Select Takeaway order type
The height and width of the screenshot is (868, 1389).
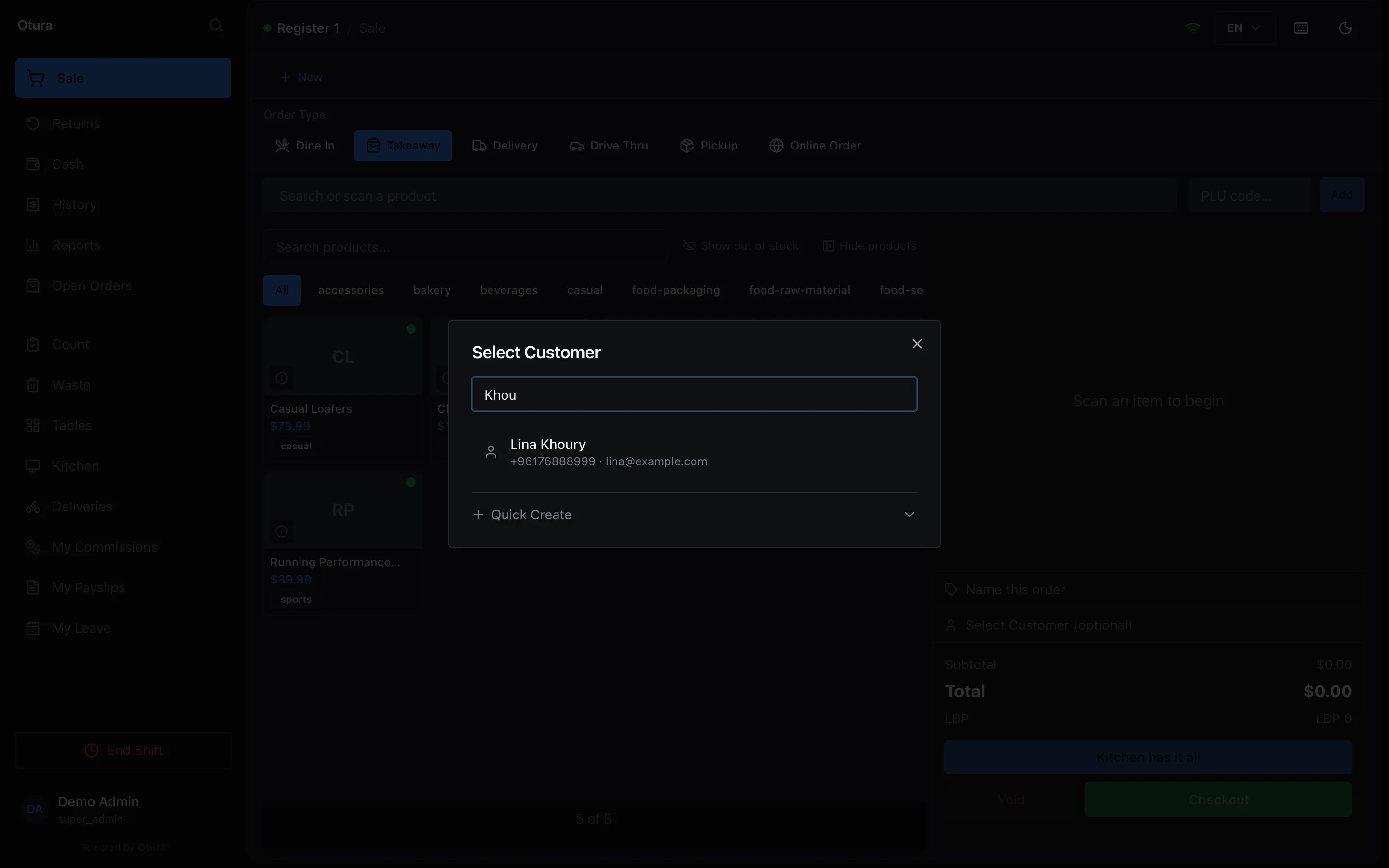coord(403,146)
